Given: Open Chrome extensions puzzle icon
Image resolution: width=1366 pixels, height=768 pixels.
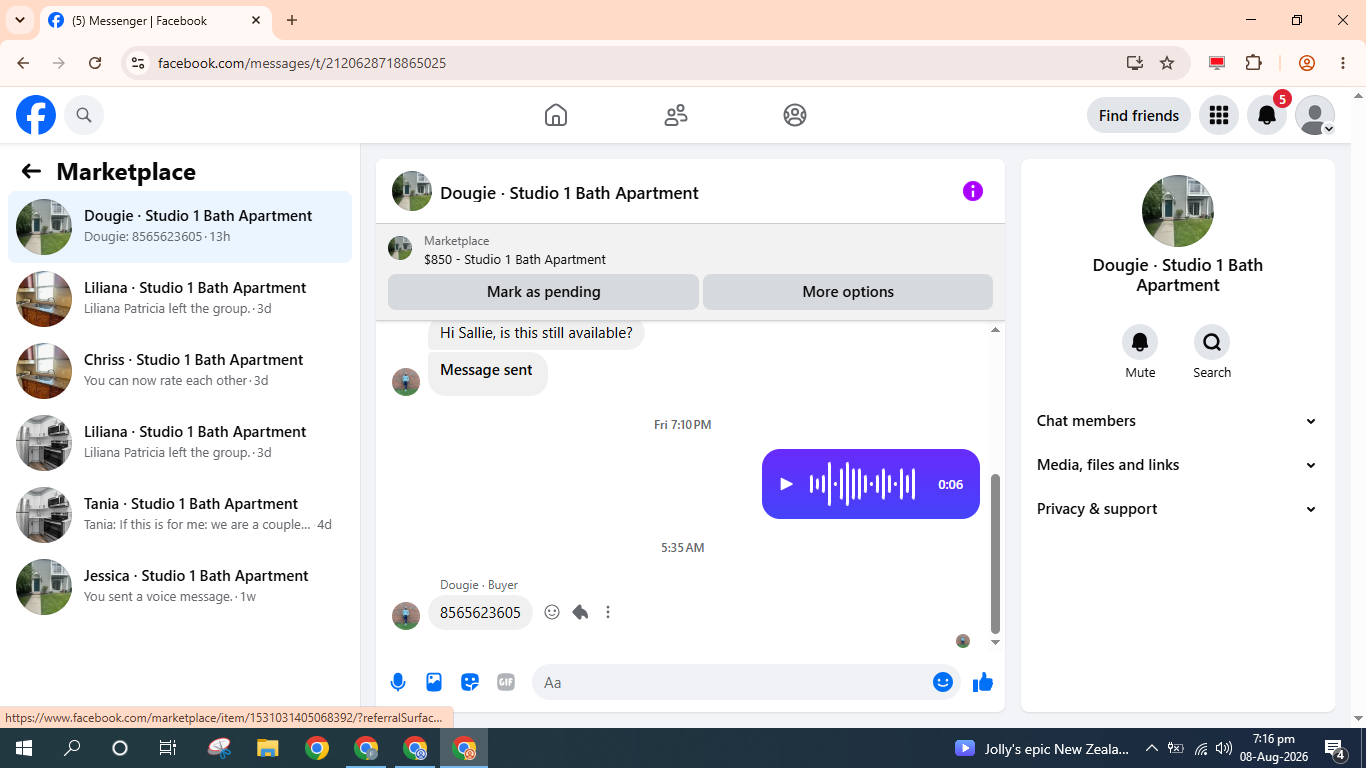Looking at the screenshot, I should point(1254,63).
